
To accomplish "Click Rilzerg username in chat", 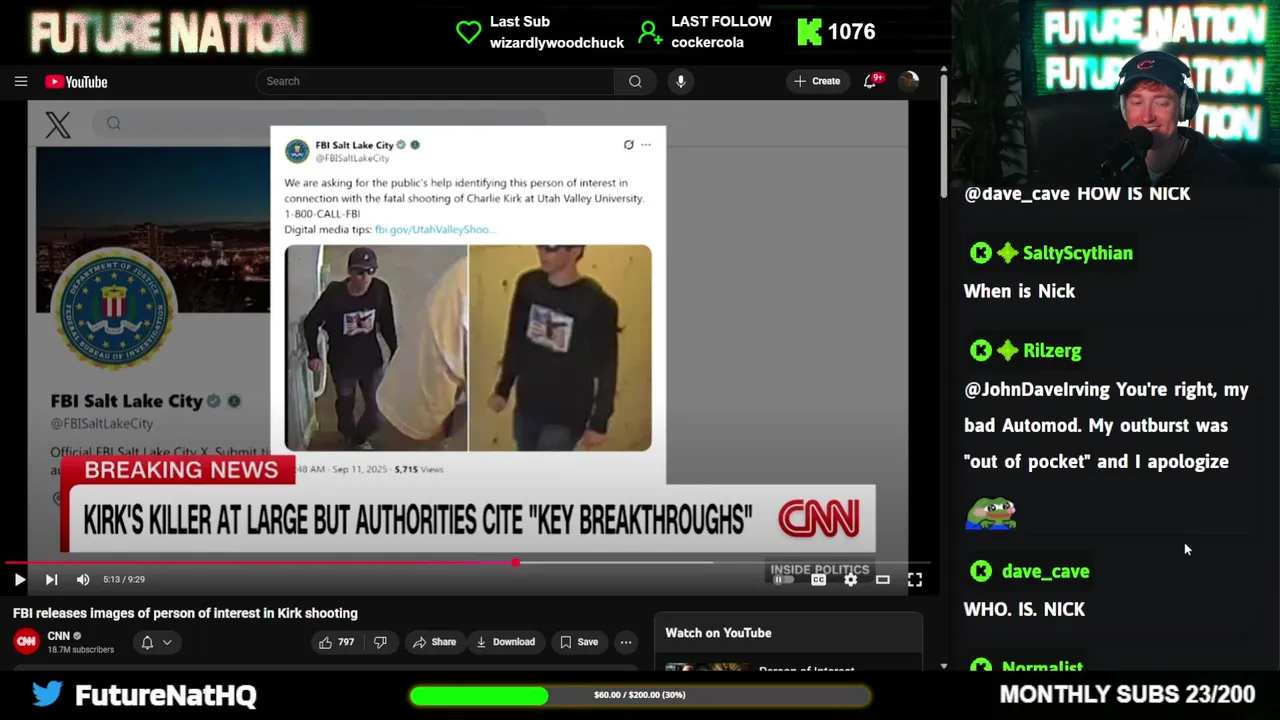I will [x=1052, y=351].
